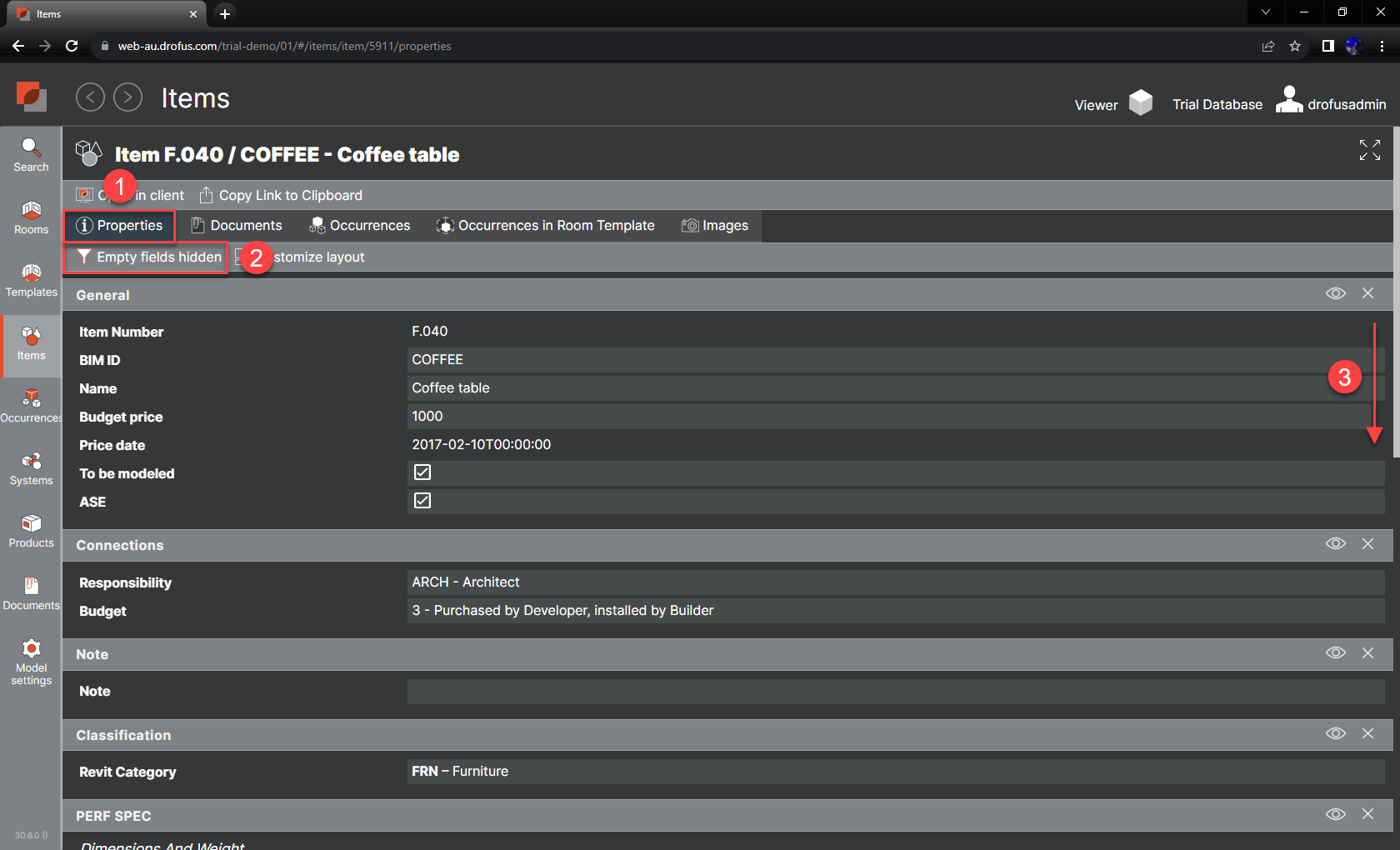Close the Classification panel section
Image resolution: width=1400 pixels, height=850 pixels.
[x=1367, y=733]
